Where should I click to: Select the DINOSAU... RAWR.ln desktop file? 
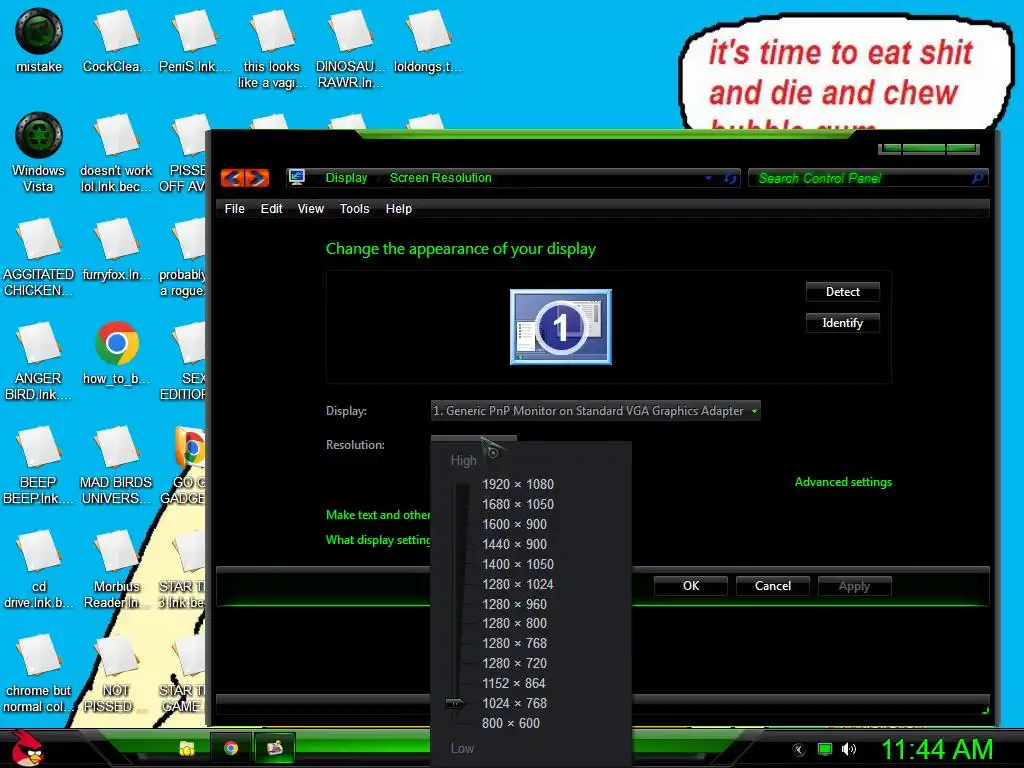350,48
